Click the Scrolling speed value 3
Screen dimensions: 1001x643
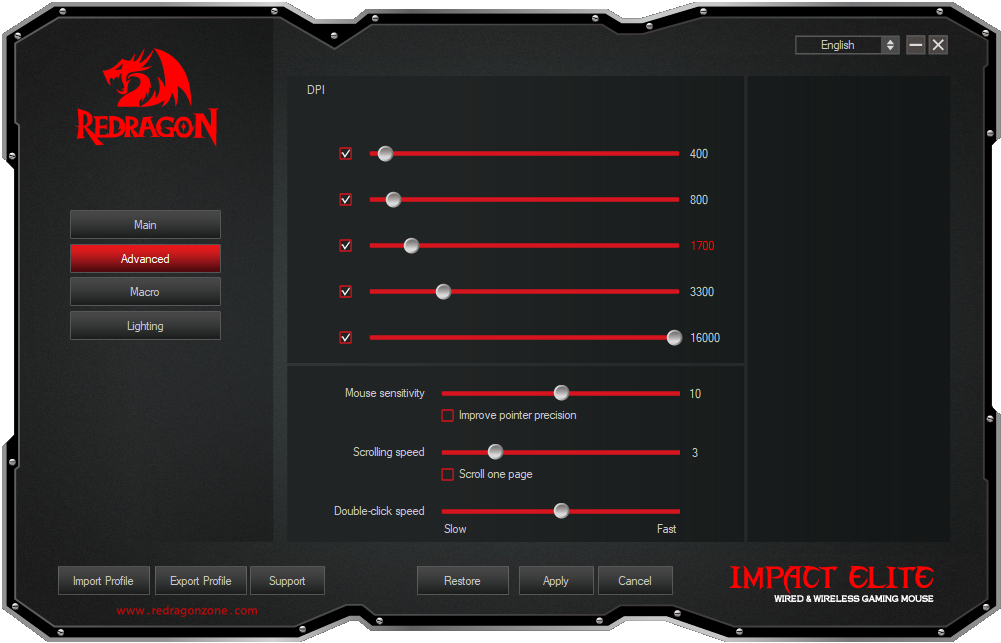pyautogui.click(x=695, y=453)
